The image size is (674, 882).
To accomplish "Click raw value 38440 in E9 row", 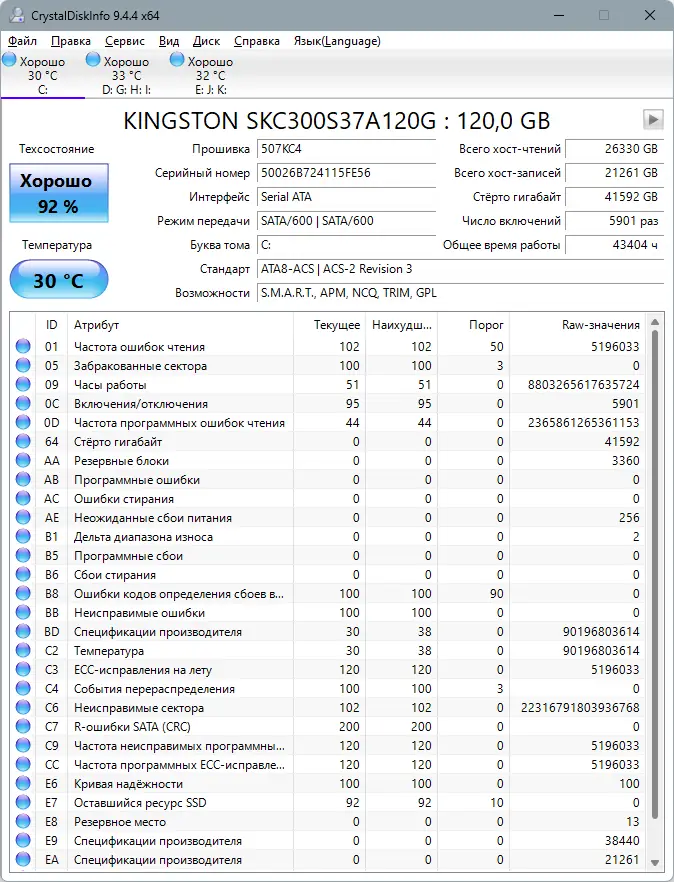I will [622, 841].
